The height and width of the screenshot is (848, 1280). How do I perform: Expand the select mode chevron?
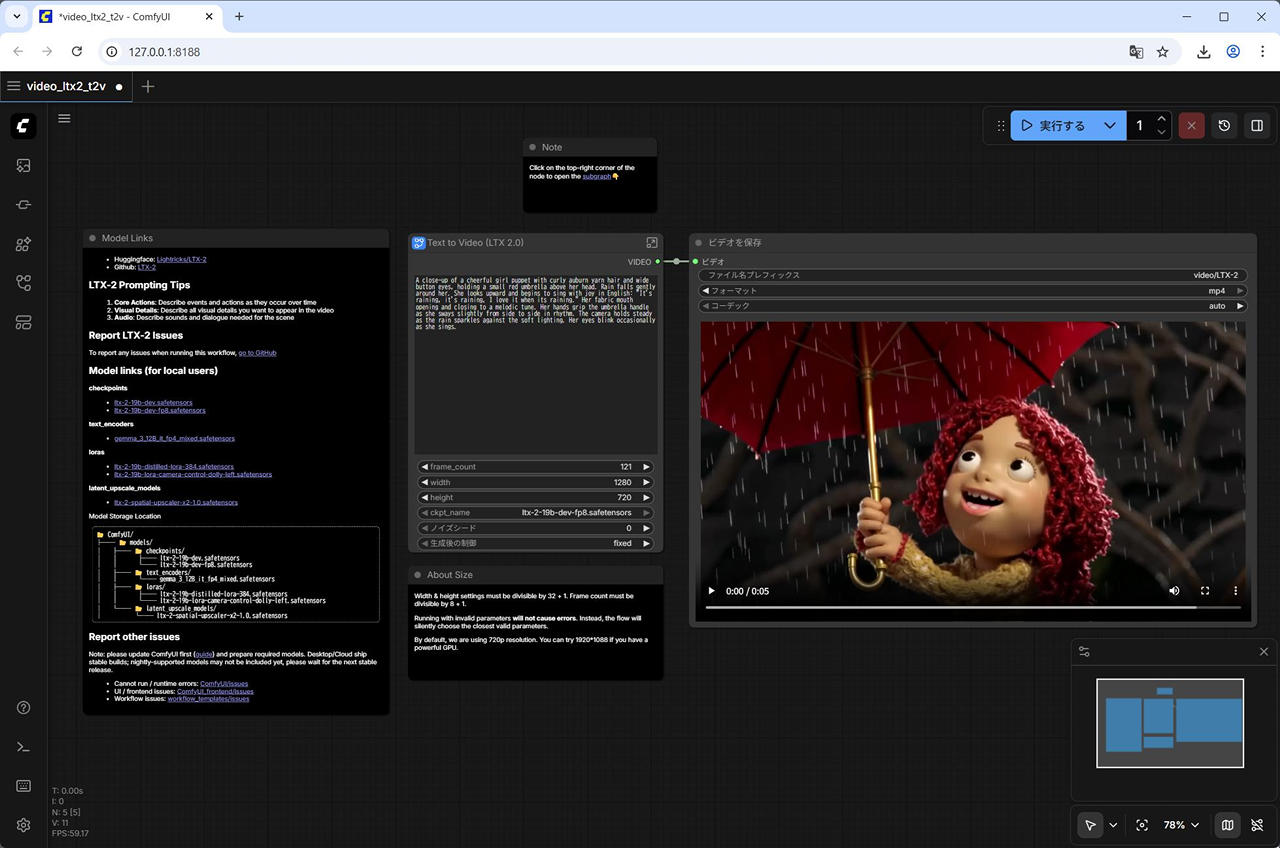(x=1113, y=825)
